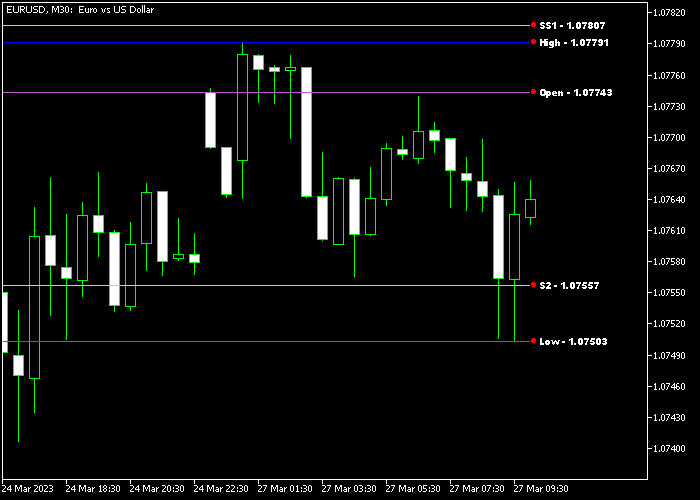Select the yellow SS1 horizontal line
Screen dimensions: 700x500
[266, 25]
